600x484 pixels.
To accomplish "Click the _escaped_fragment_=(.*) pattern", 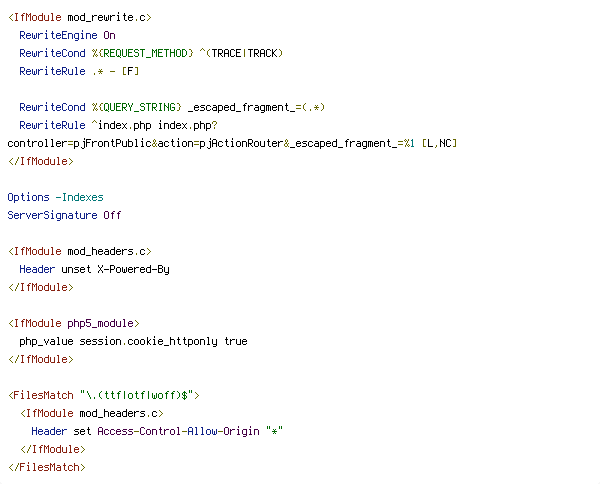I will click(256, 107).
